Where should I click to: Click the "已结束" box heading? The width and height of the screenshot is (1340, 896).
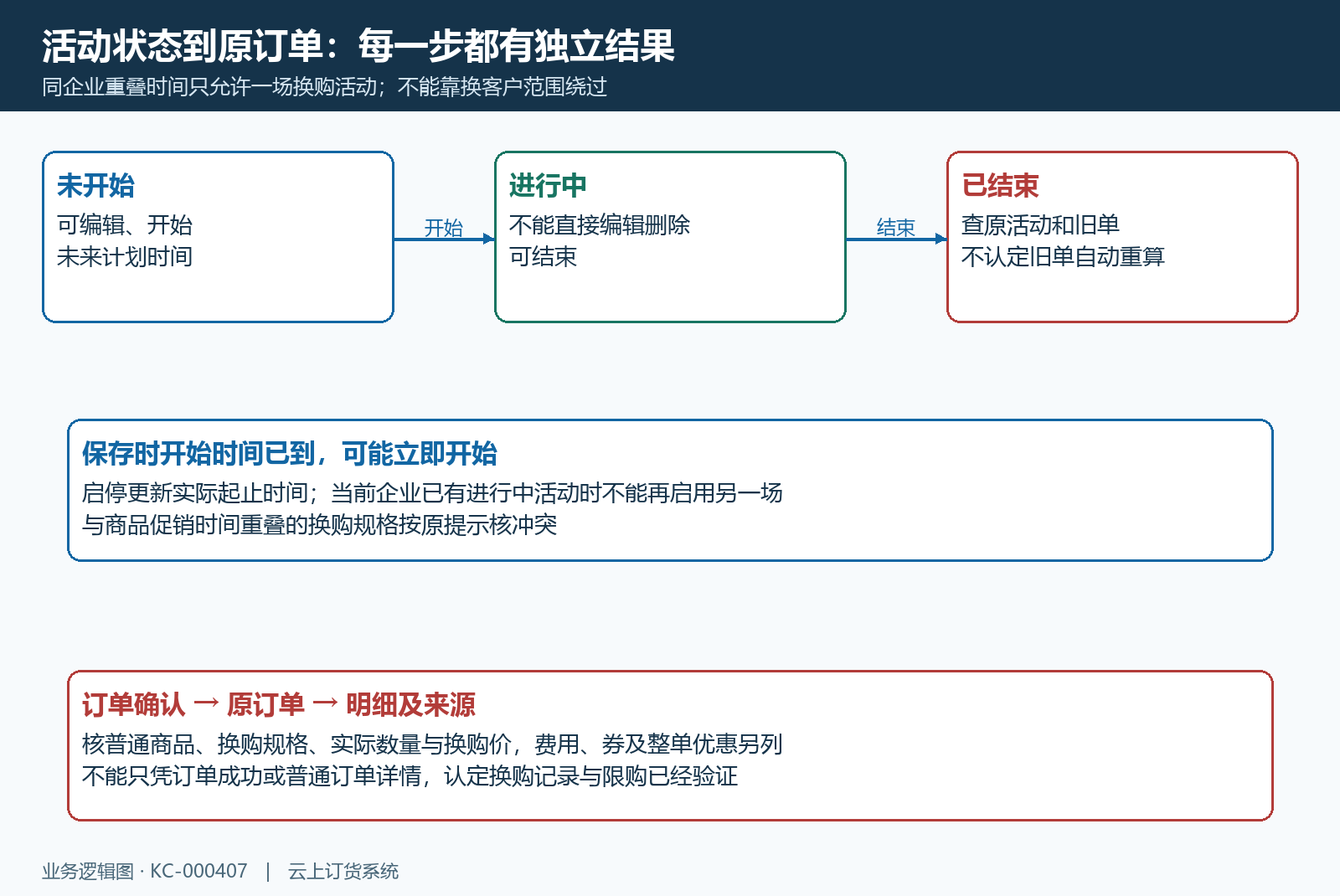click(1000, 185)
